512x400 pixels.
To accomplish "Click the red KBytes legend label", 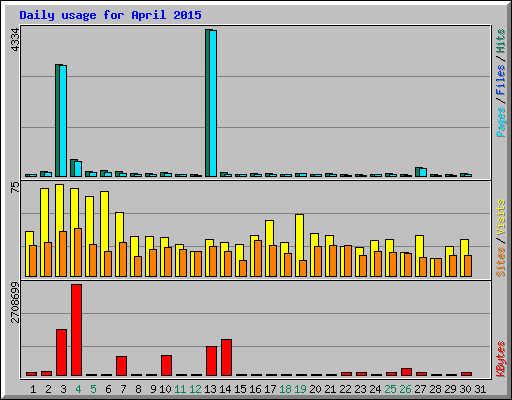I will (x=500, y=359).
